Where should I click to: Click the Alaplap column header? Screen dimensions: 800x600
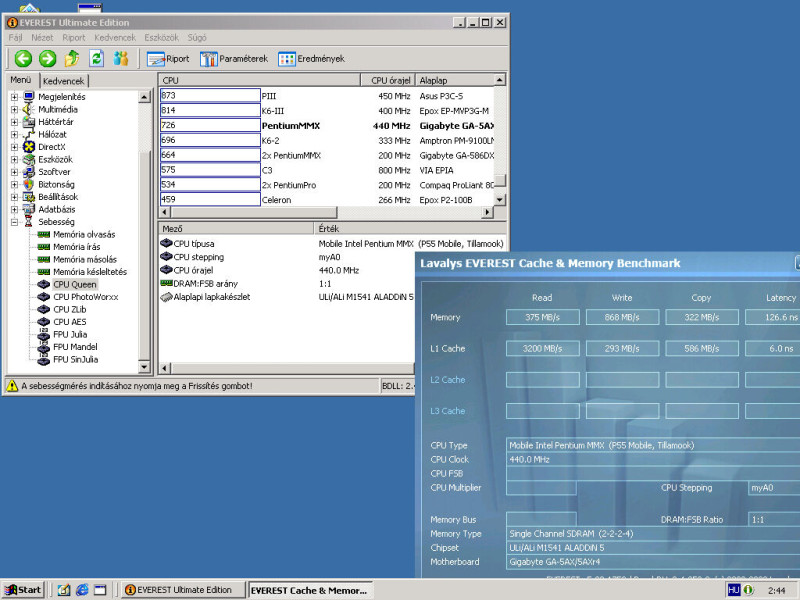[454, 80]
